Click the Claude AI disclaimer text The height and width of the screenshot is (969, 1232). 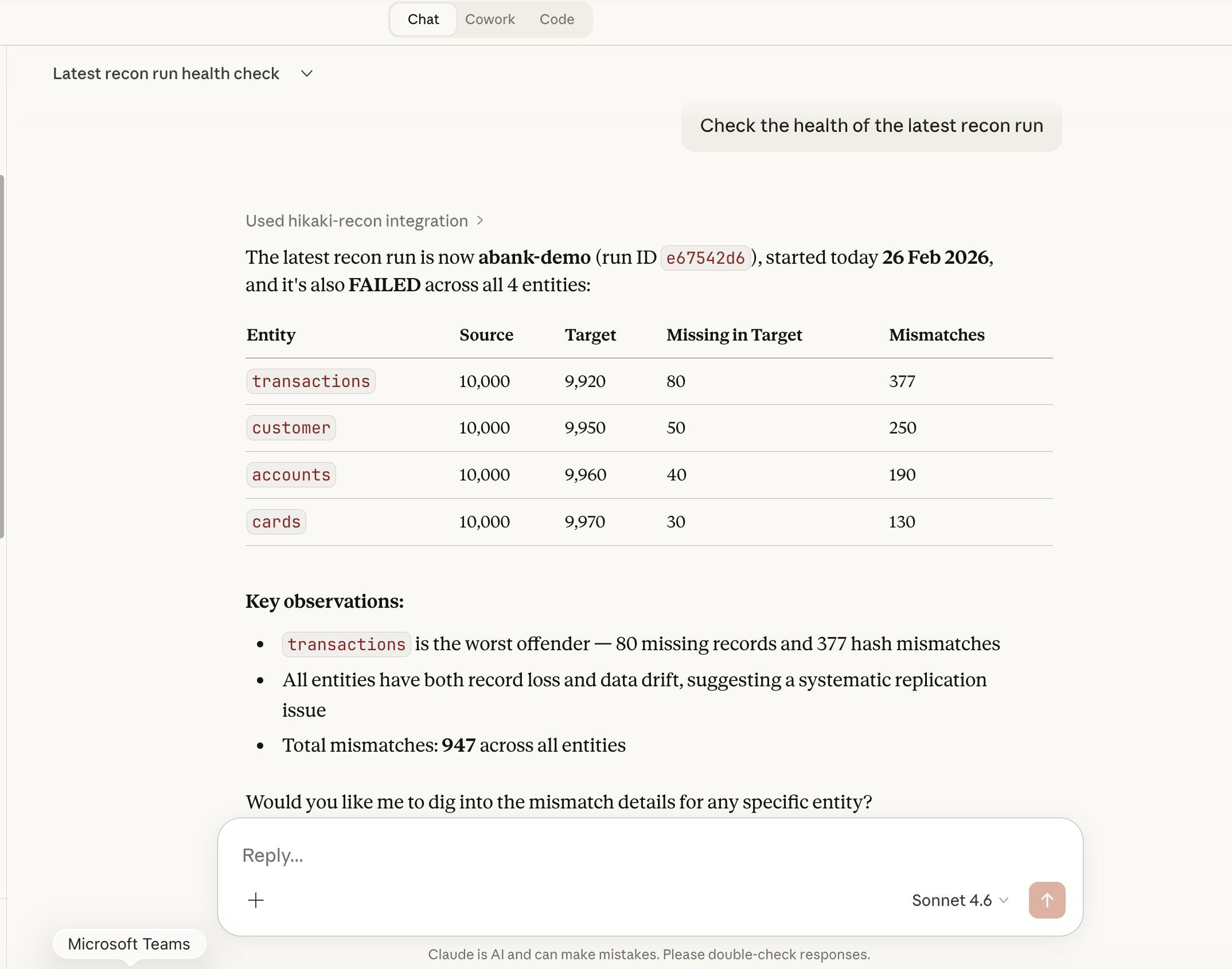point(649,954)
